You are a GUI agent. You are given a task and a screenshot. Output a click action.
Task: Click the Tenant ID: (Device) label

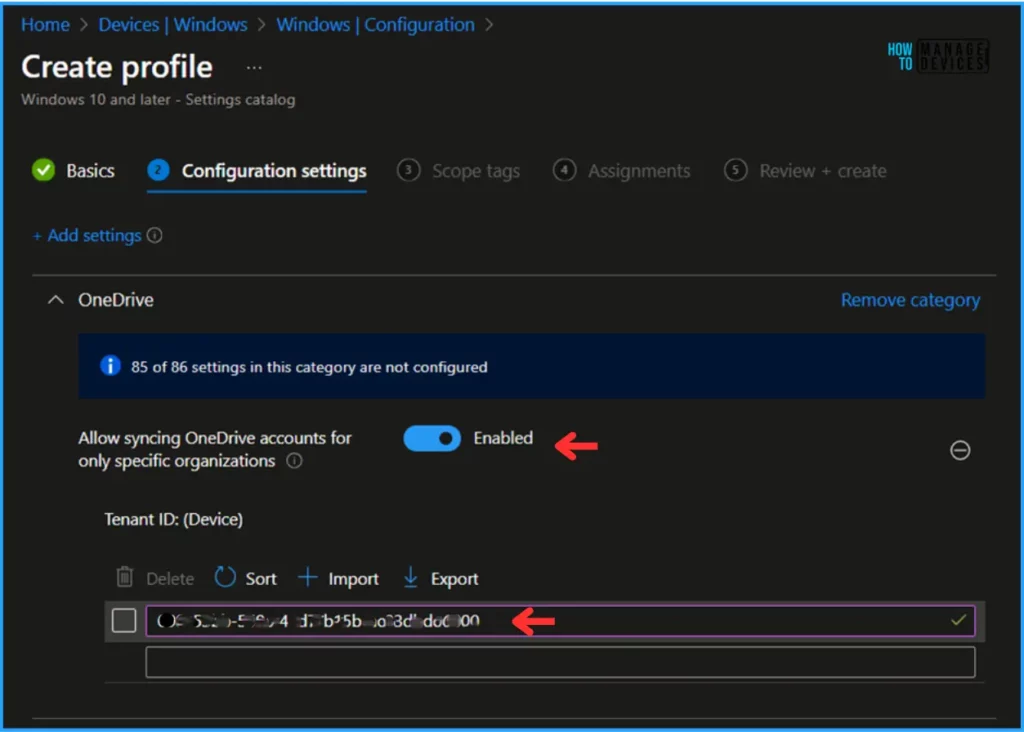pyautogui.click(x=174, y=520)
